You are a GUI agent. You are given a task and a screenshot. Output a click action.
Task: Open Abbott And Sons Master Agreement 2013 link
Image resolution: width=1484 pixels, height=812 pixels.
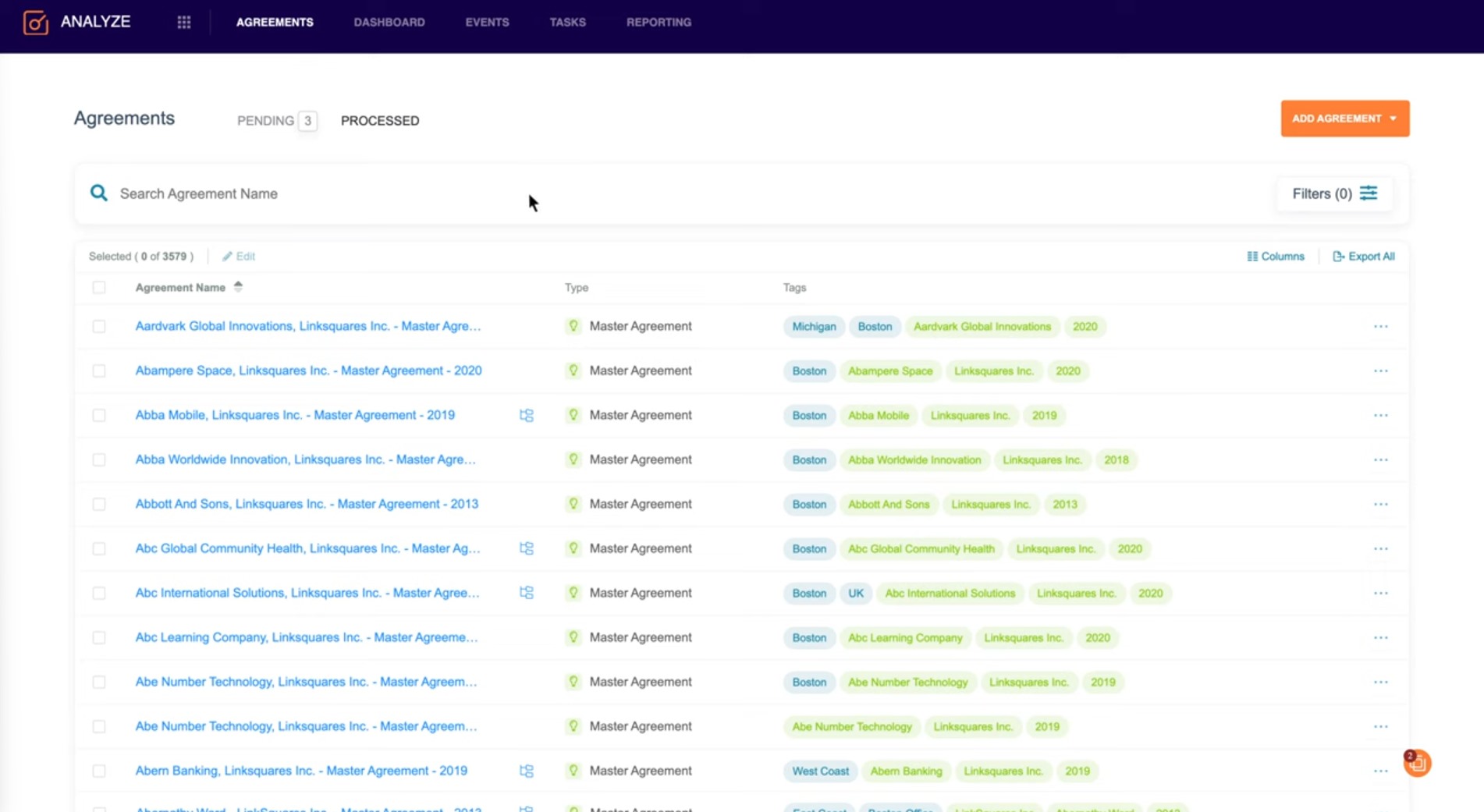pos(307,504)
